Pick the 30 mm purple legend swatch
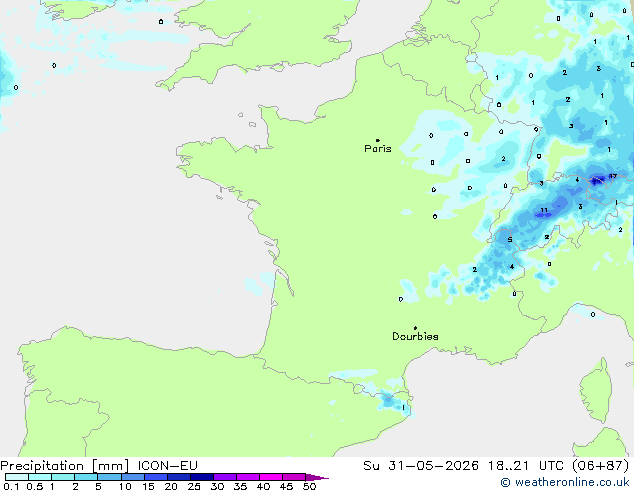 tap(225, 477)
